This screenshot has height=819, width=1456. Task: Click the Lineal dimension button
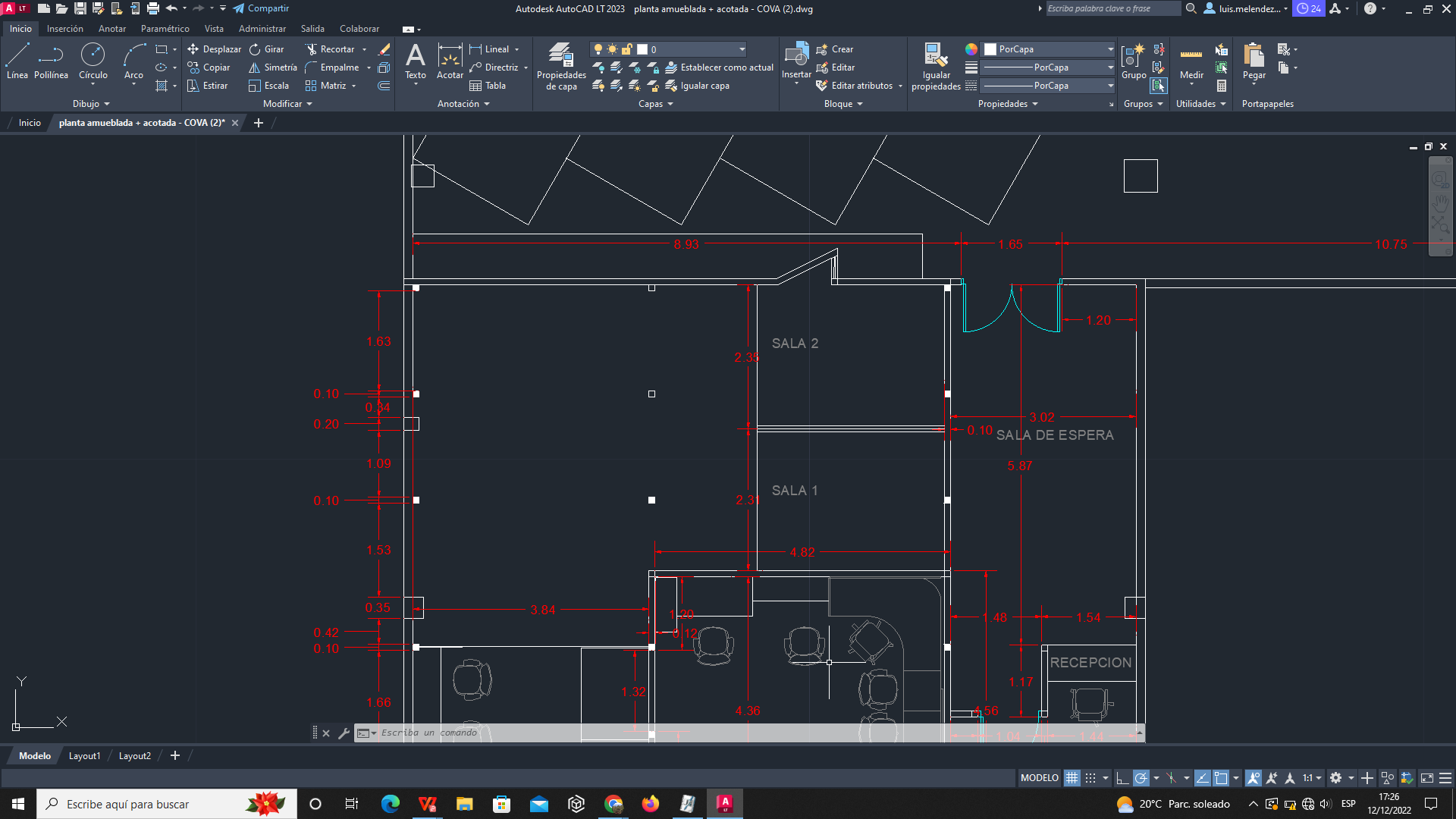pyautogui.click(x=489, y=49)
